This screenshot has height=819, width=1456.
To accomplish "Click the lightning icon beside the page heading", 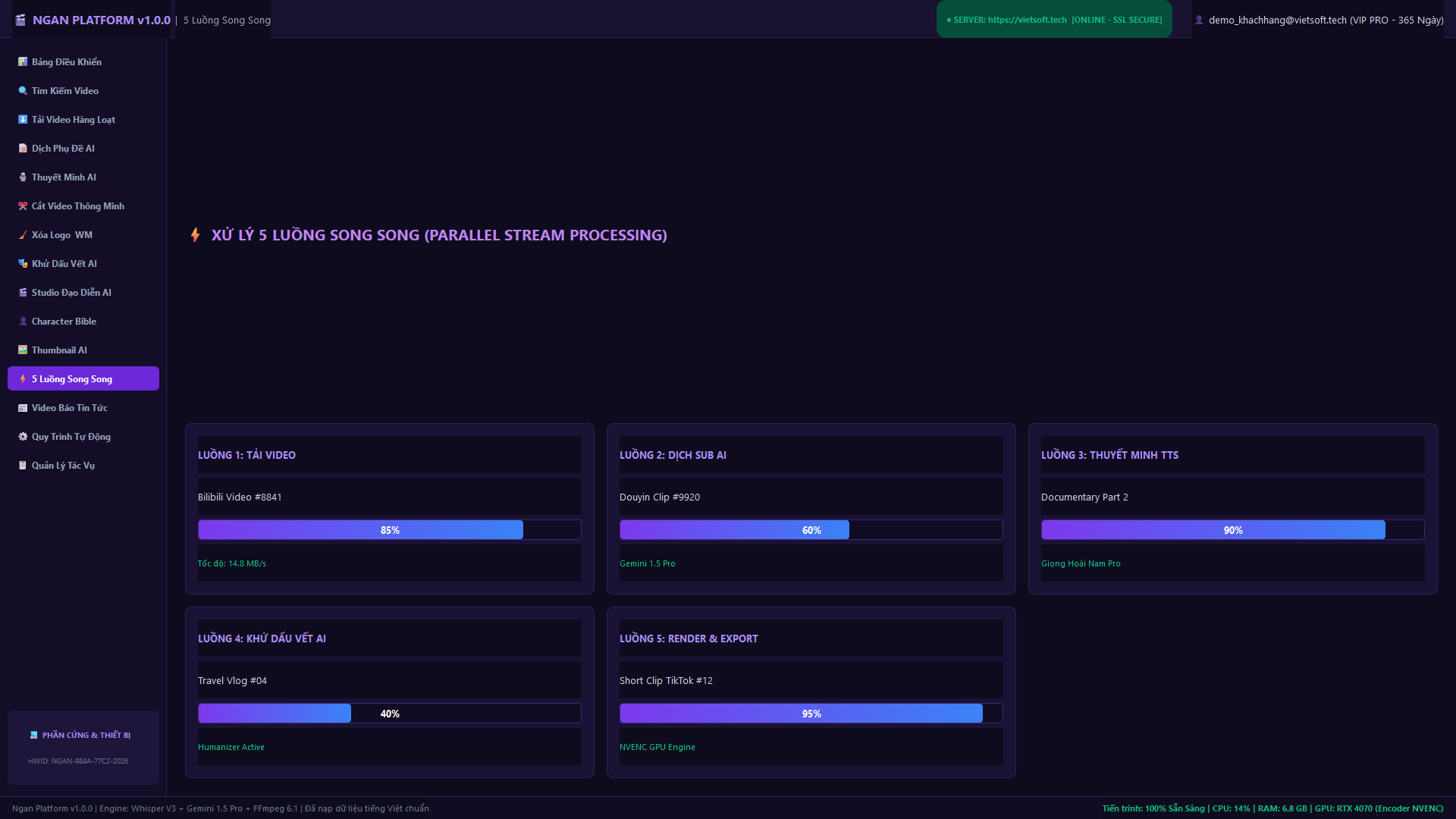I will pos(196,235).
